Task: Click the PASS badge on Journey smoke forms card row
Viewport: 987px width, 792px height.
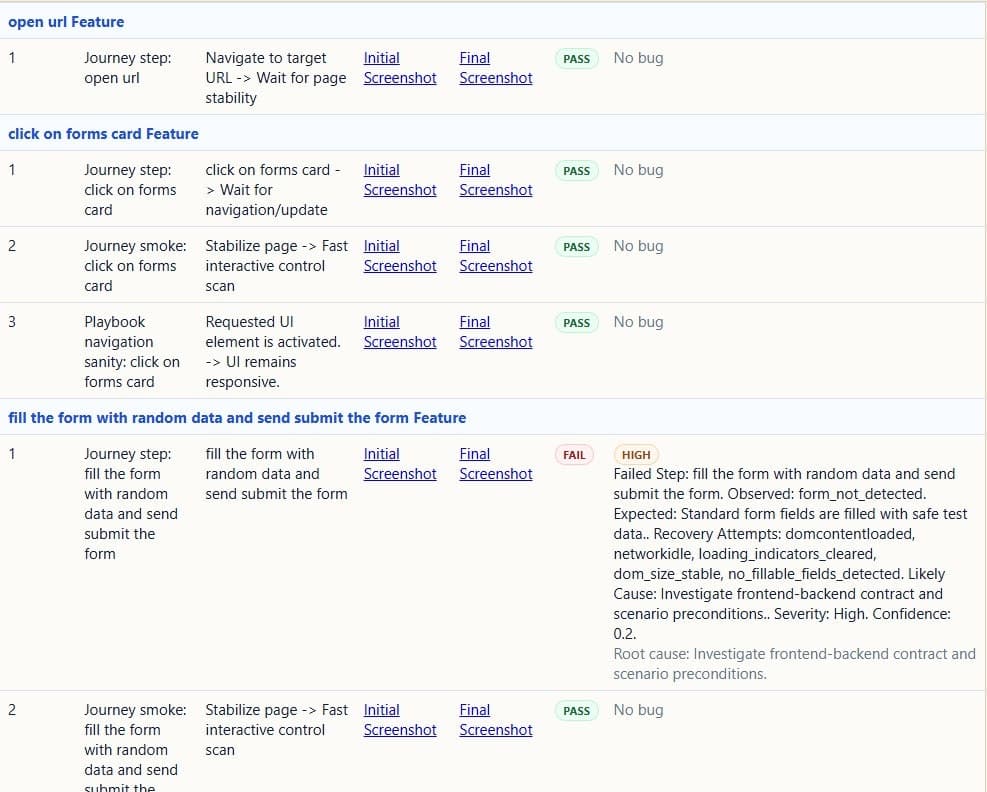Action: (576, 246)
